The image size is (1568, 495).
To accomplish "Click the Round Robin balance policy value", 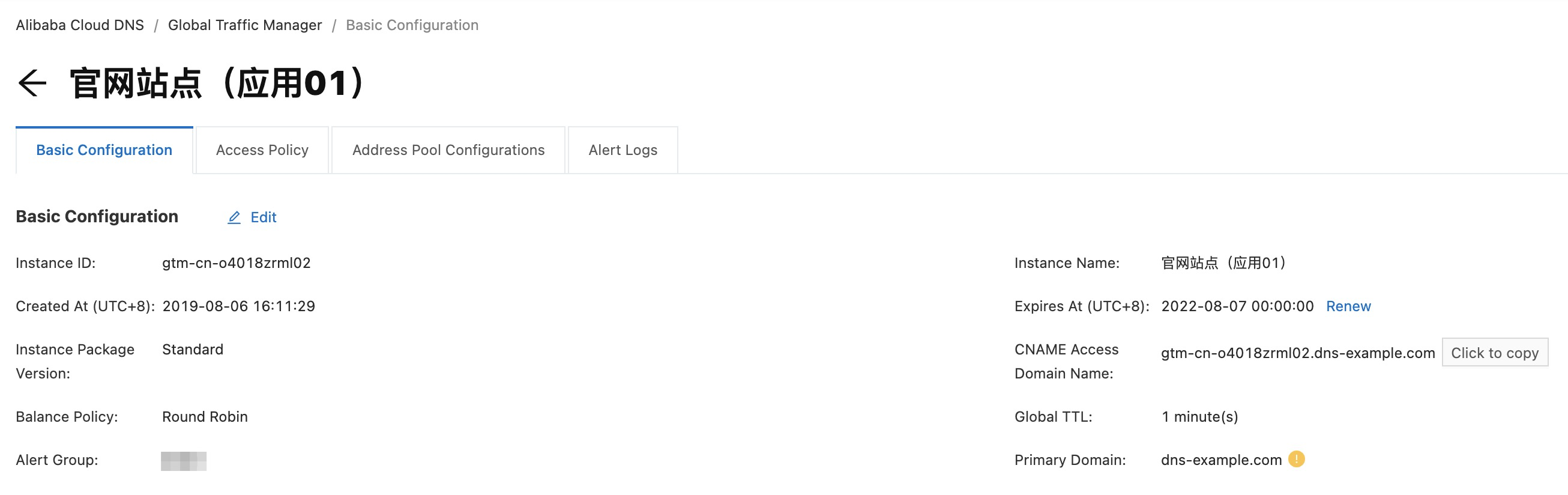I will coord(205,417).
